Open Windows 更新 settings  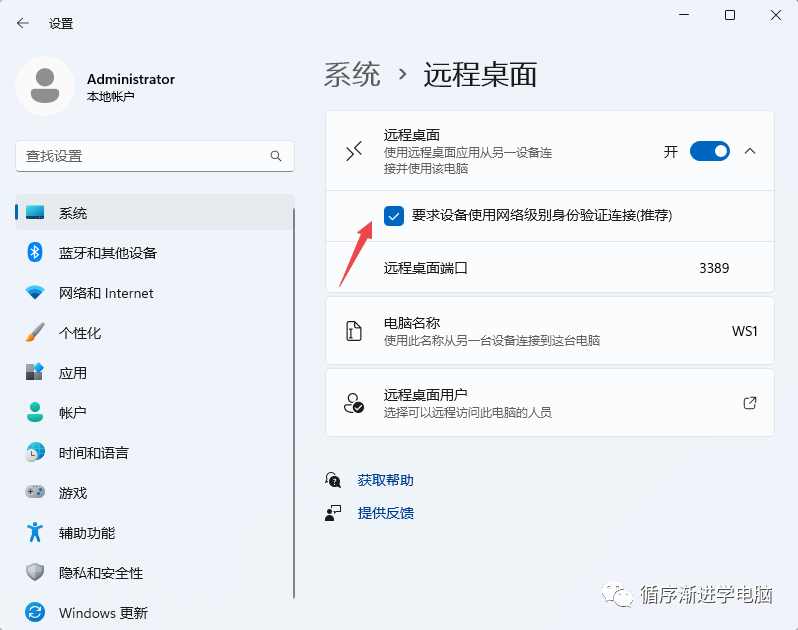(x=155, y=613)
